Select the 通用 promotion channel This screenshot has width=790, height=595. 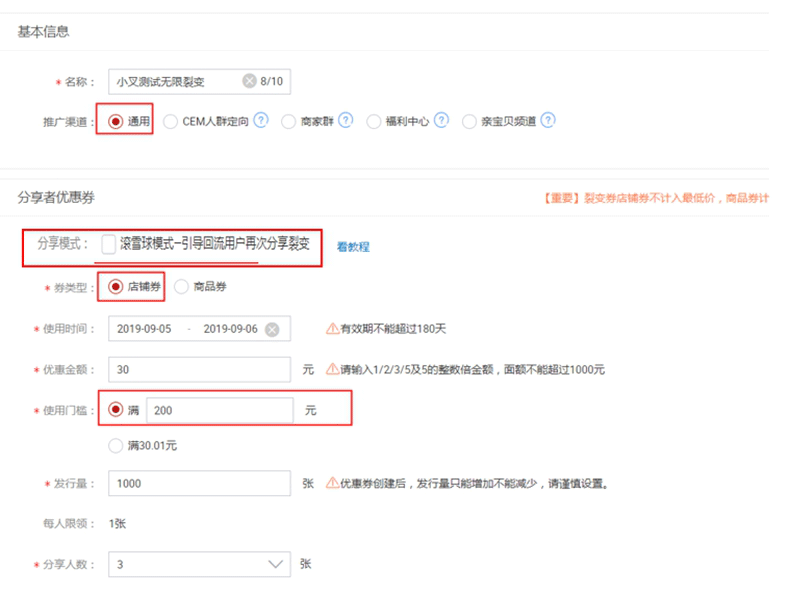pos(116,121)
